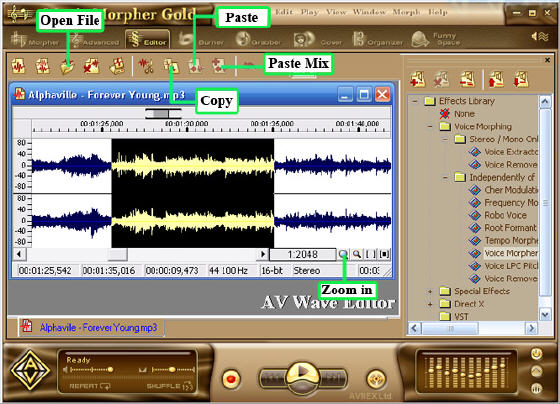Open the Morph menu
Image resolution: width=560 pixels, height=404 pixels.
pos(406,12)
